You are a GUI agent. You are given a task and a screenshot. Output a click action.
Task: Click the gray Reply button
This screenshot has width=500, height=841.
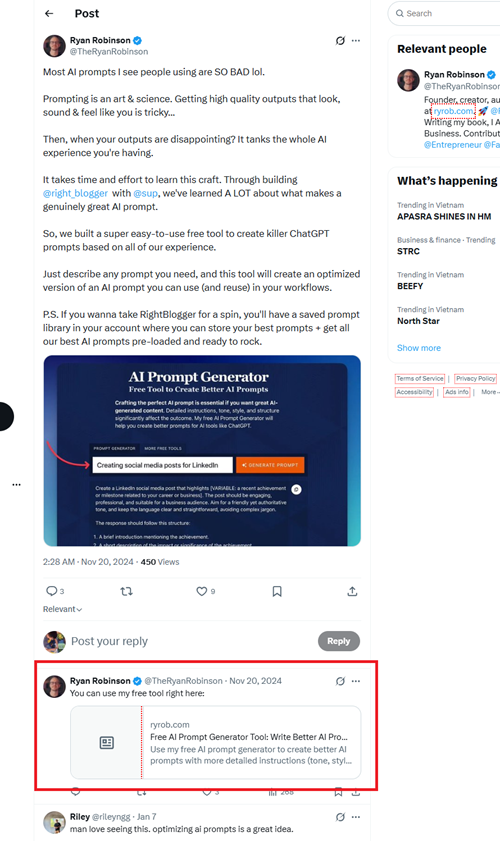click(x=339, y=641)
